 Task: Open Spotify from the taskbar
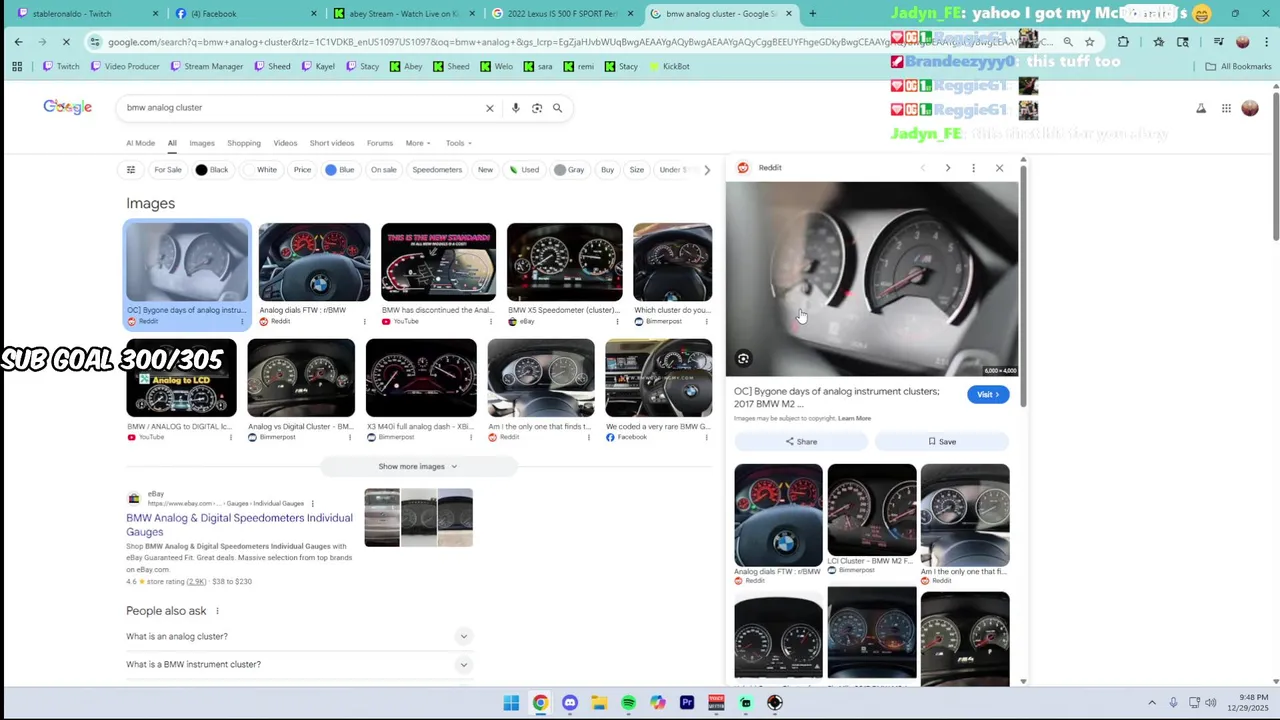tap(628, 703)
